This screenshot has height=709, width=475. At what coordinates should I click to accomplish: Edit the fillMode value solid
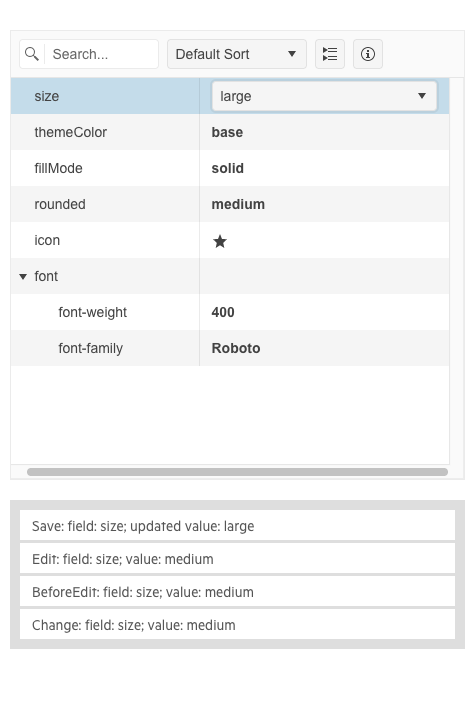228,168
